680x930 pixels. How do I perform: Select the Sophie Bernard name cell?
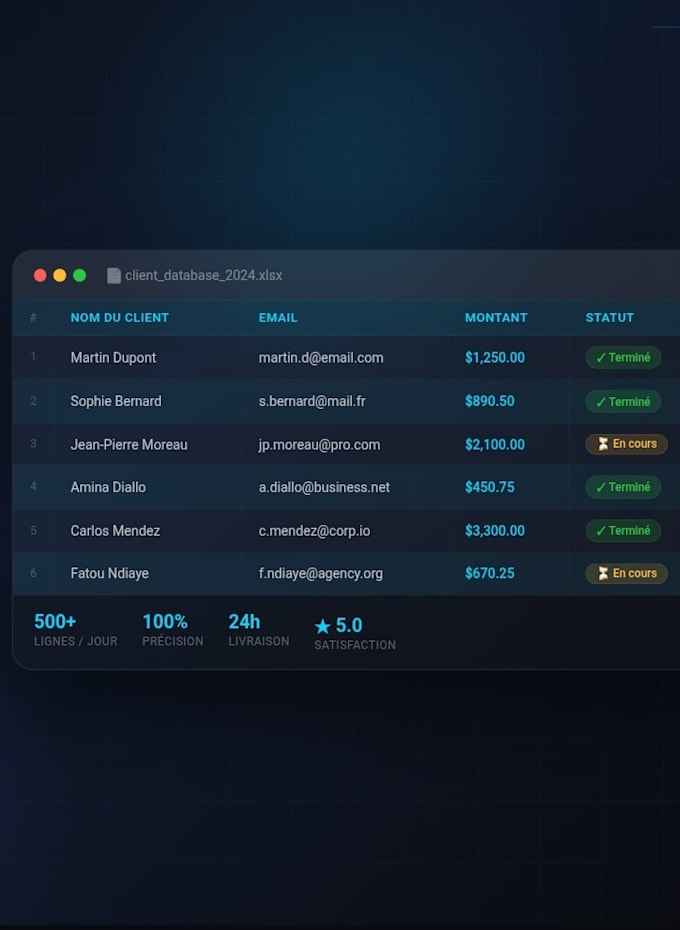[x=116, y=401]
